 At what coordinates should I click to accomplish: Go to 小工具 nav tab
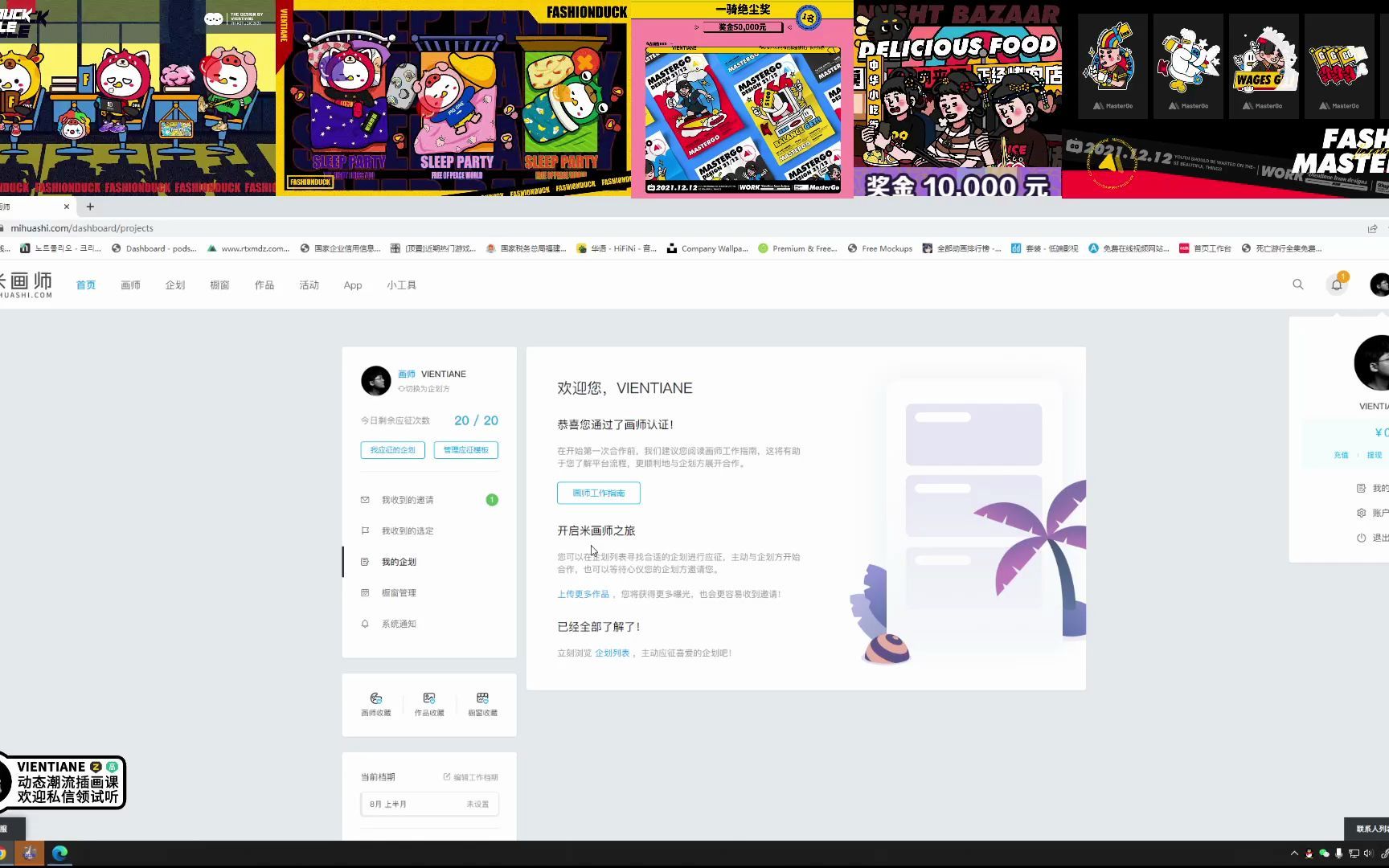(x=401, y=285)
